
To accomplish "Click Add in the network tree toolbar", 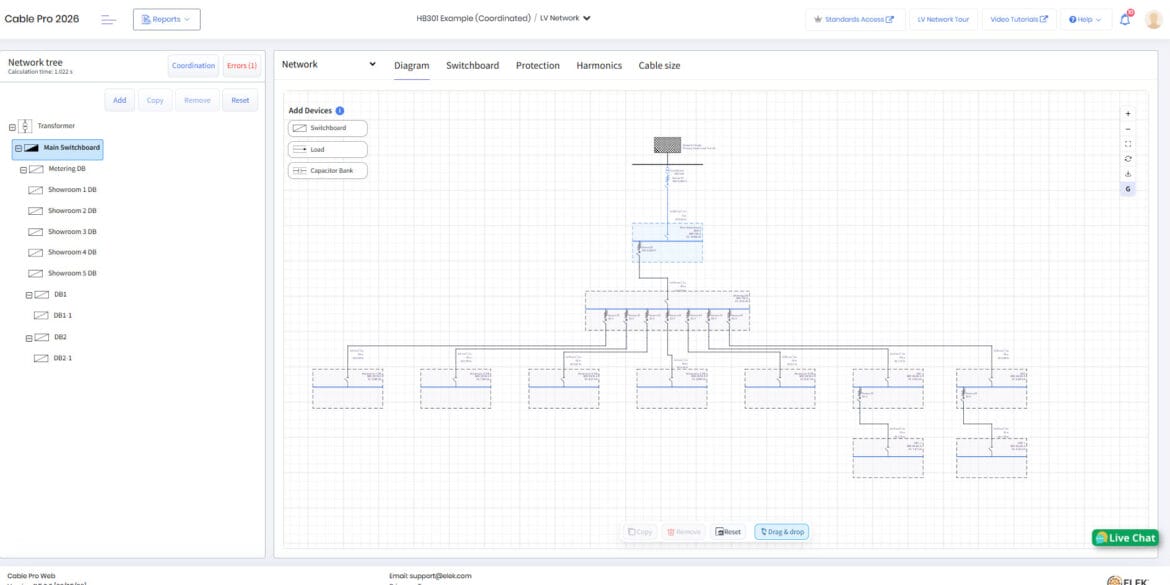I will click(x=119, y=100).
